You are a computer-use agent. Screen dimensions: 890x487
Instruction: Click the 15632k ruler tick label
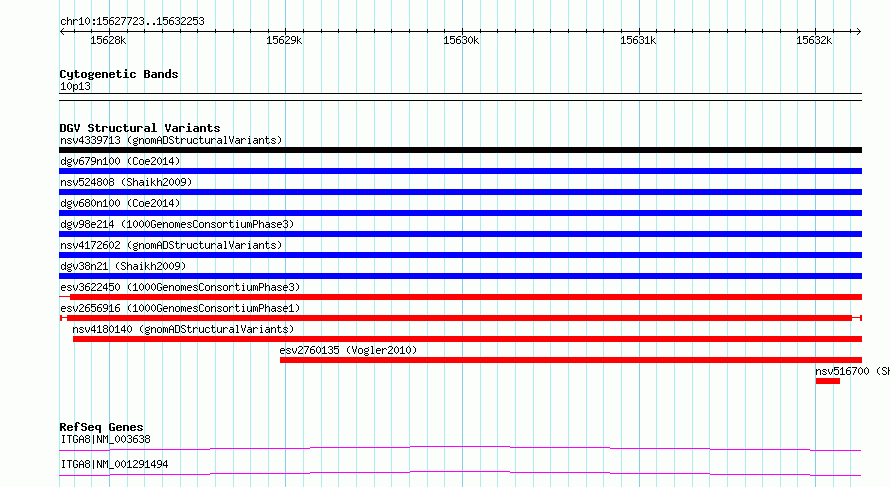(814, 40)
